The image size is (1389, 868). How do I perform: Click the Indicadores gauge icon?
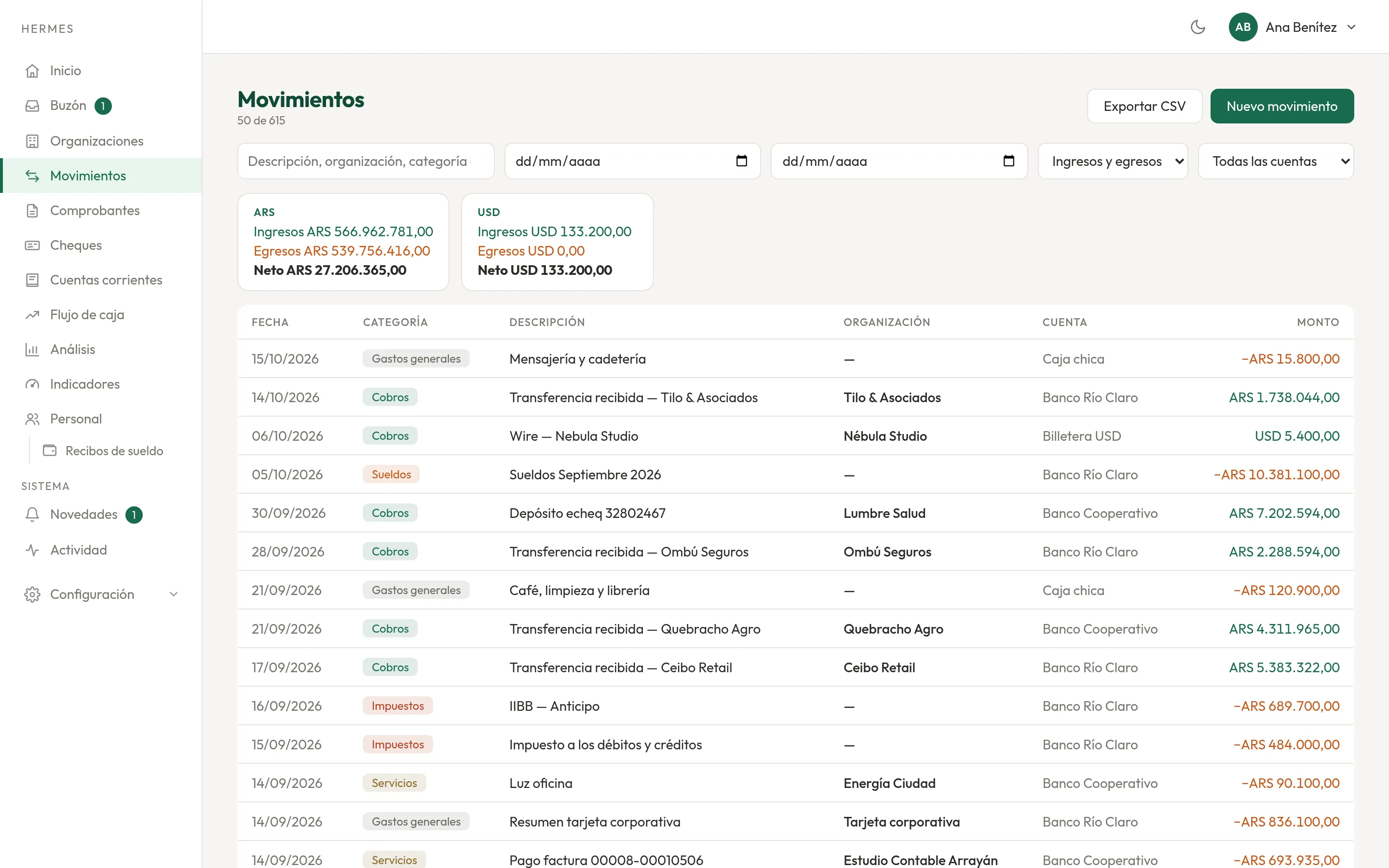point(32,384)
